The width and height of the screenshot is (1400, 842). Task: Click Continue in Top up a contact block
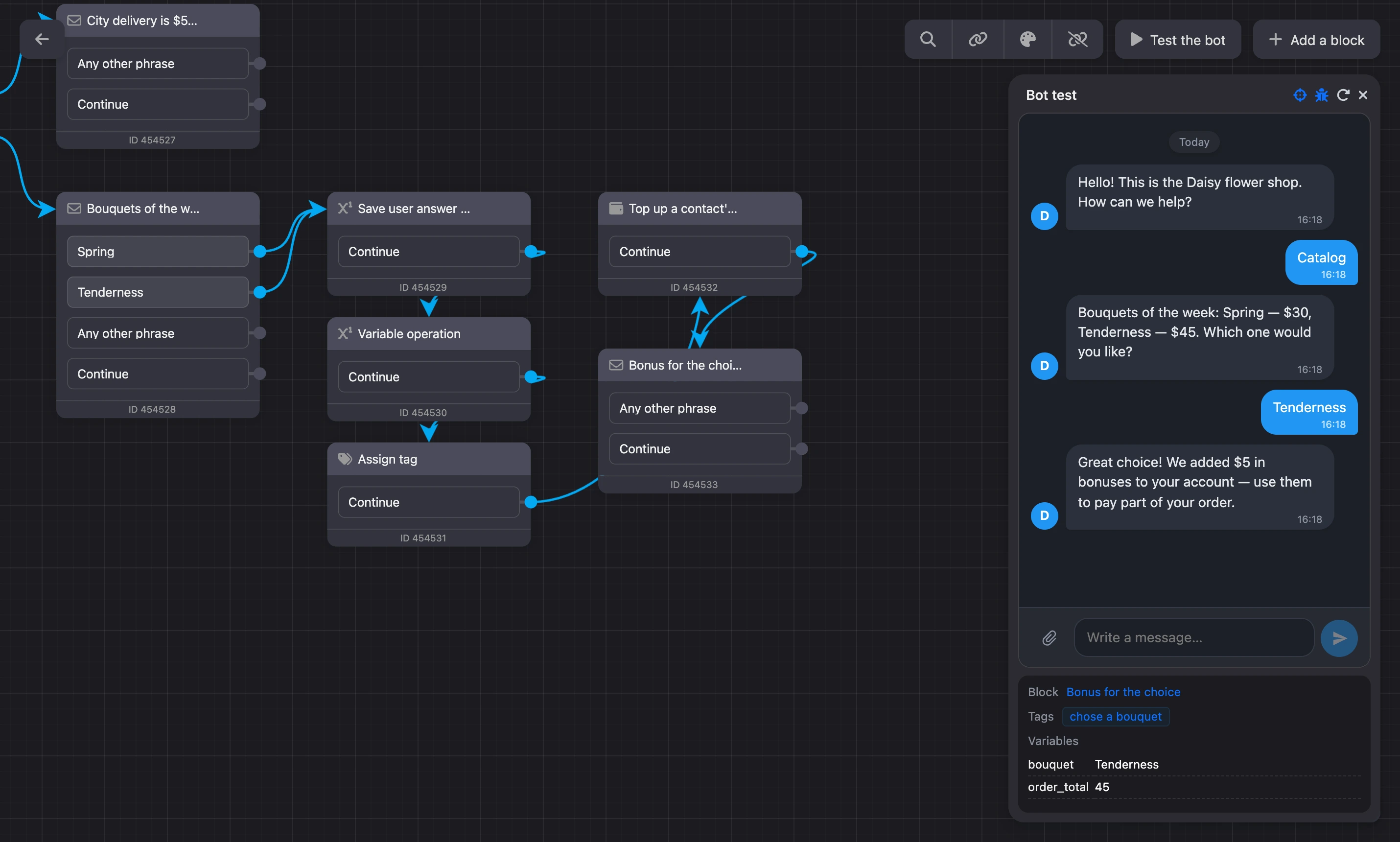coord(700,251)
